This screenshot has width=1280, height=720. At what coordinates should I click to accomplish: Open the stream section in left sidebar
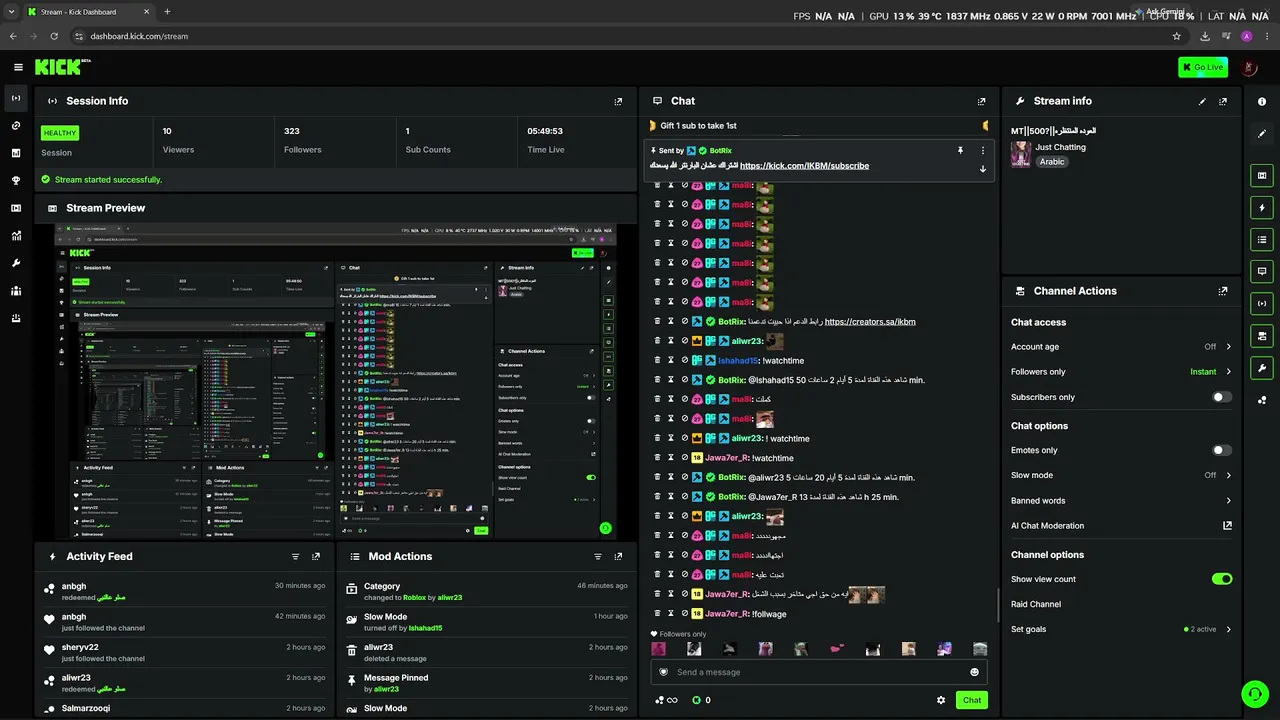click(16, 98)
